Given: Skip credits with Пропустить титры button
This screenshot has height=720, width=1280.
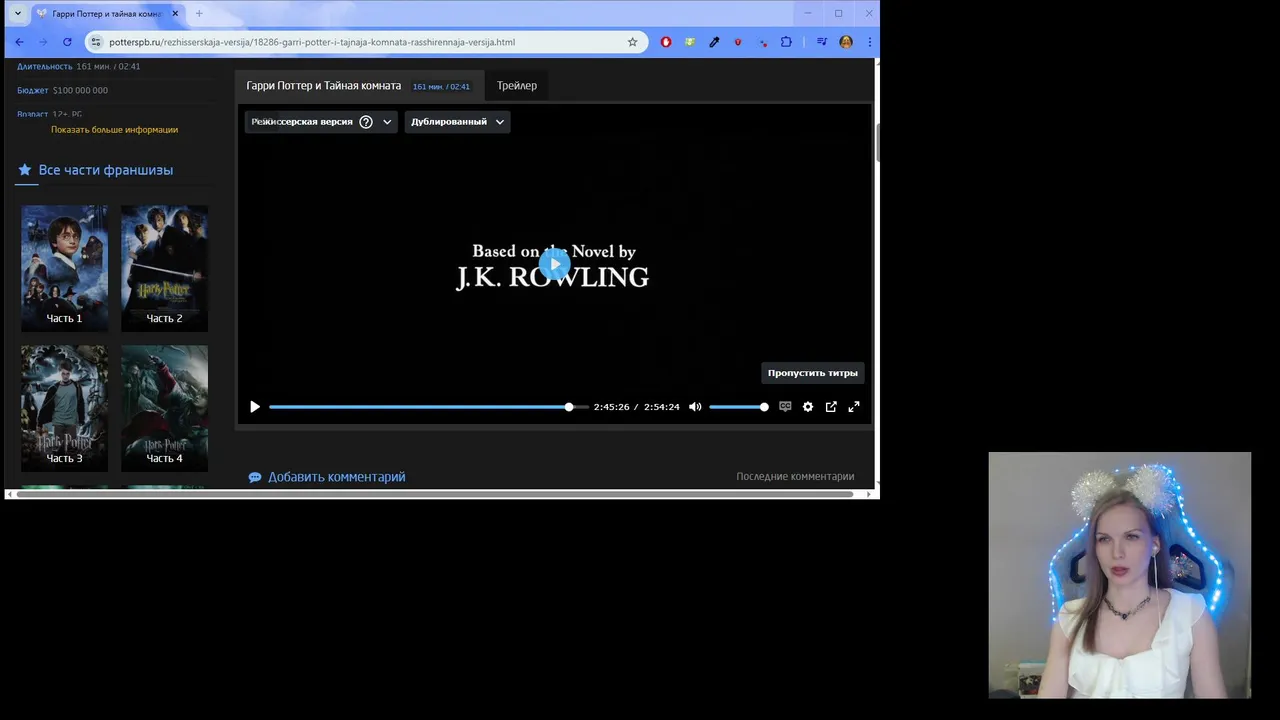Looking at the screenshot, I should 813,373.
